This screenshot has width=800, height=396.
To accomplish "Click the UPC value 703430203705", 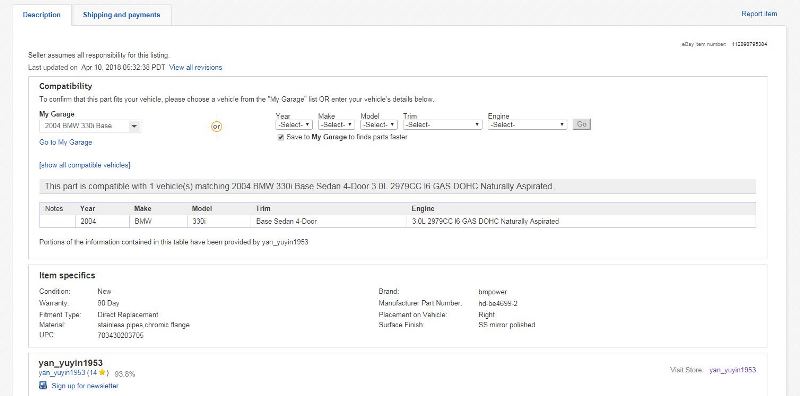I will [120, 335].
